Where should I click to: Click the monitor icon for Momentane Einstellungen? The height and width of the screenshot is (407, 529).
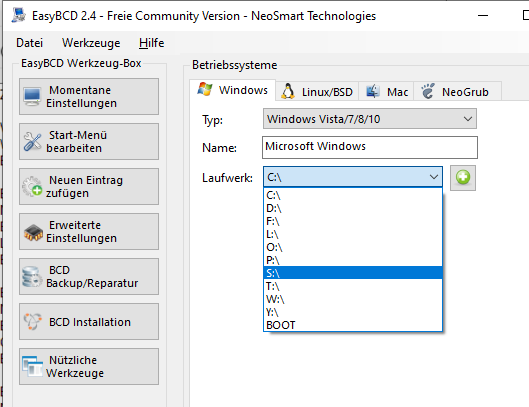(x=32, y=97)
